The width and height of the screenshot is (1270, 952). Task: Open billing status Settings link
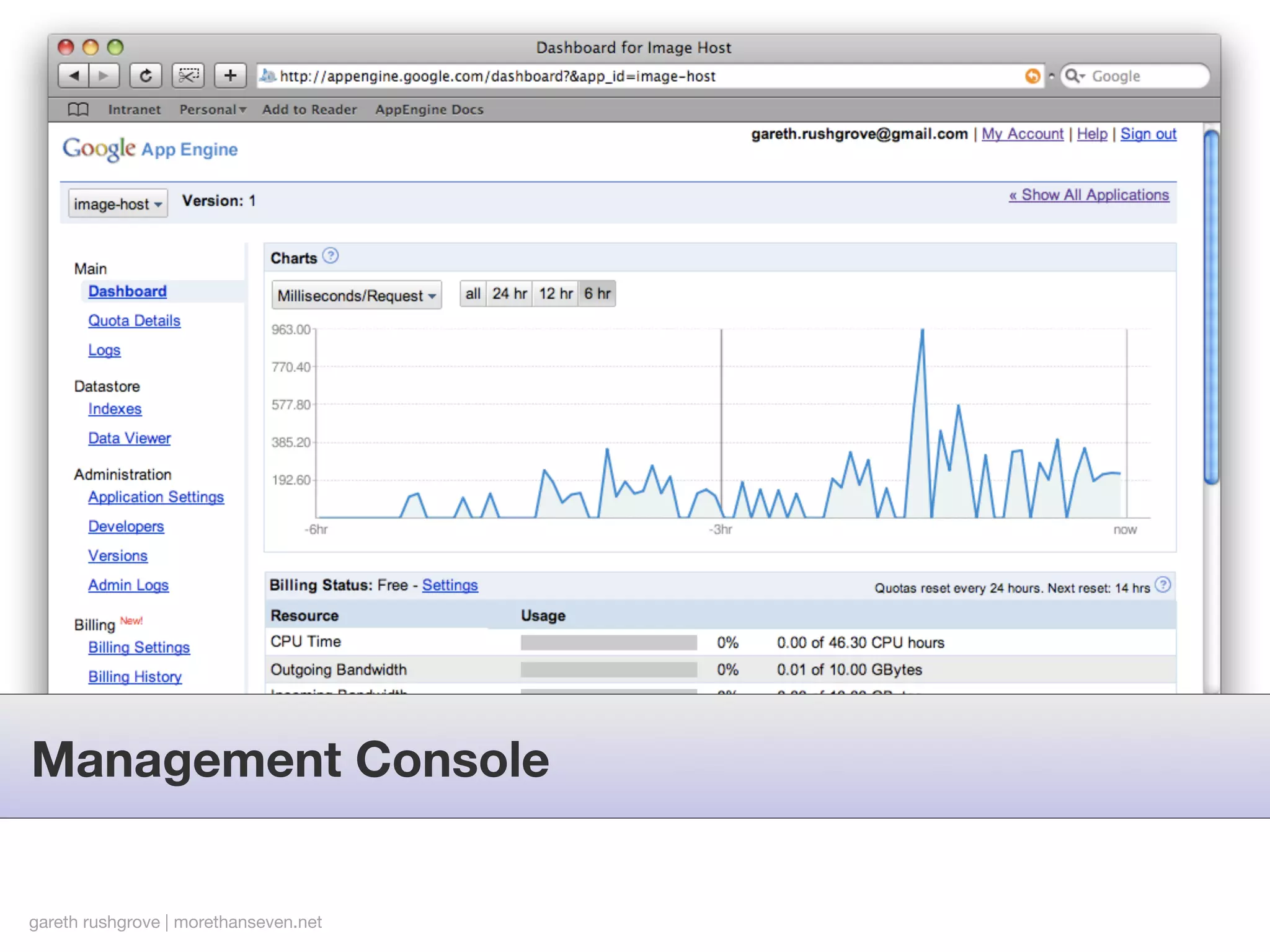pyautogui.click(x=450, y=585)
